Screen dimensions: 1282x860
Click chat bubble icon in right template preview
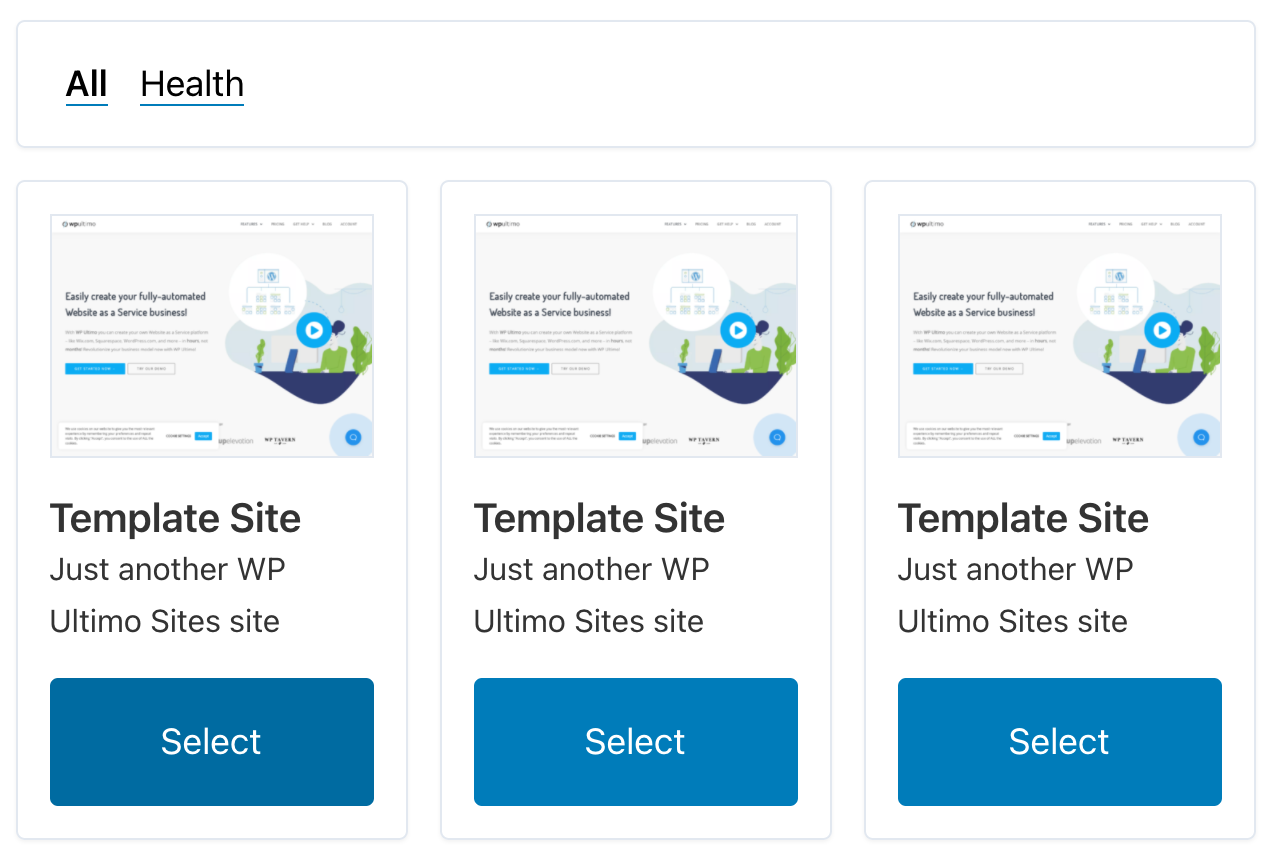click(1201, 437)
